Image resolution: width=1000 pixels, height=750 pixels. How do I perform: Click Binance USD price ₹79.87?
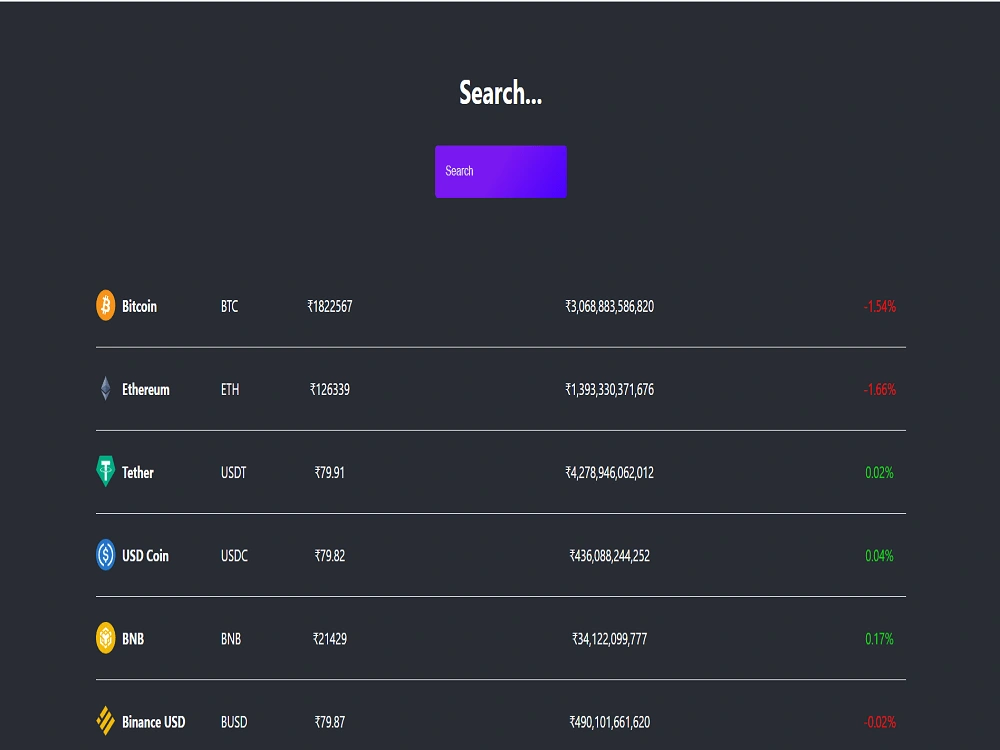click(x=330, y=722)
